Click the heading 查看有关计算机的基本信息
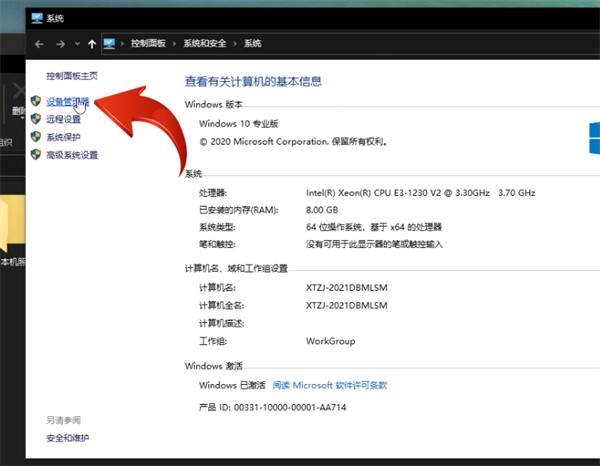This screenshot has height=466, width=600. [253, 81]
